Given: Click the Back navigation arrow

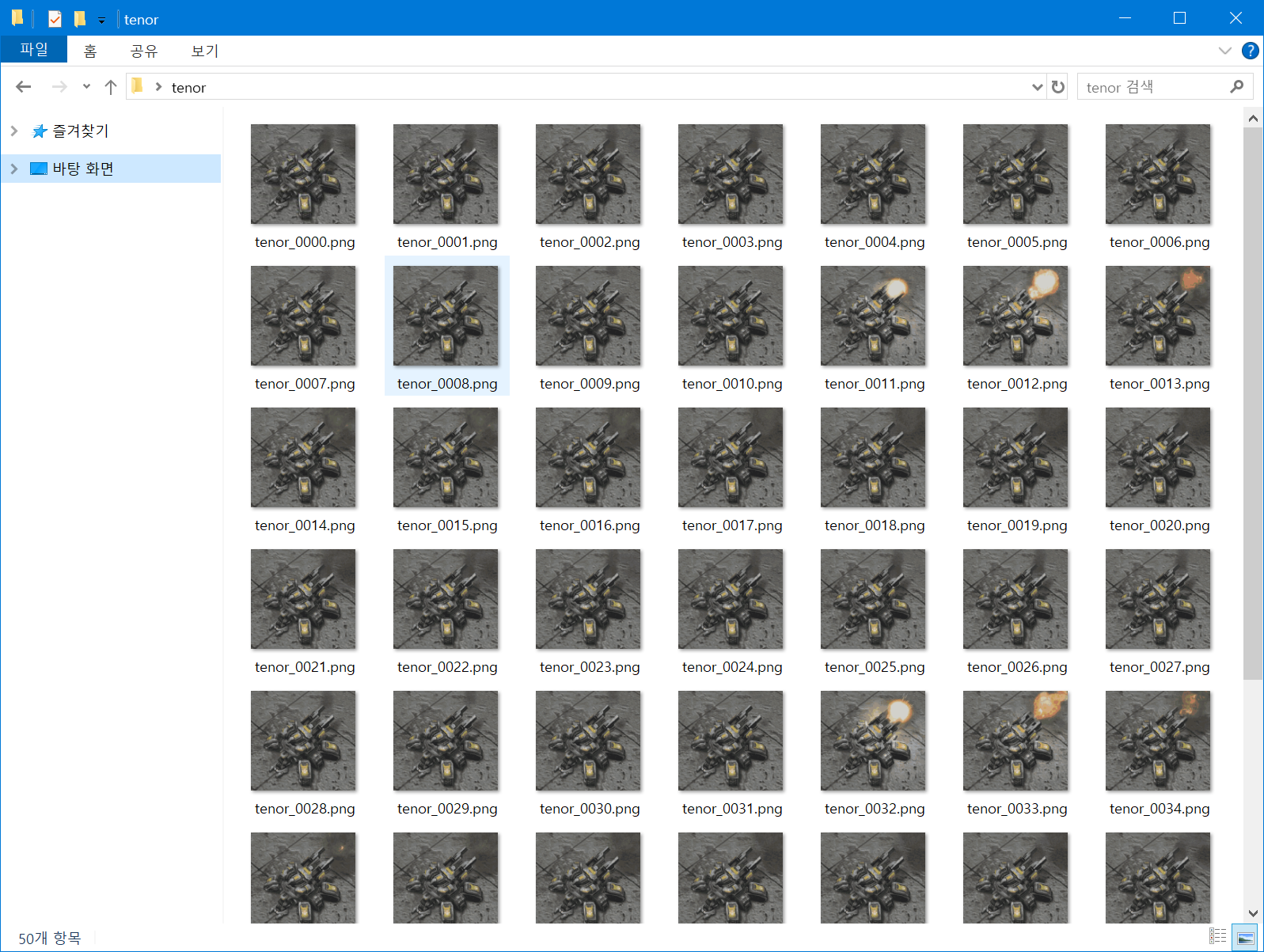Looking at the screenshot, I should (24, 87).
